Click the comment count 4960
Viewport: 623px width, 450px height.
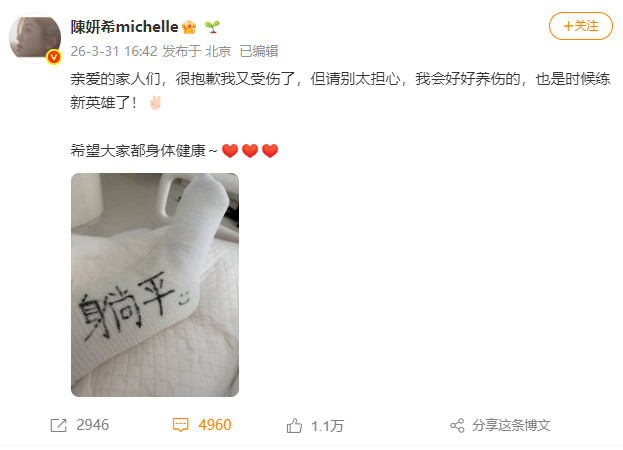click(x=215, y=425)
